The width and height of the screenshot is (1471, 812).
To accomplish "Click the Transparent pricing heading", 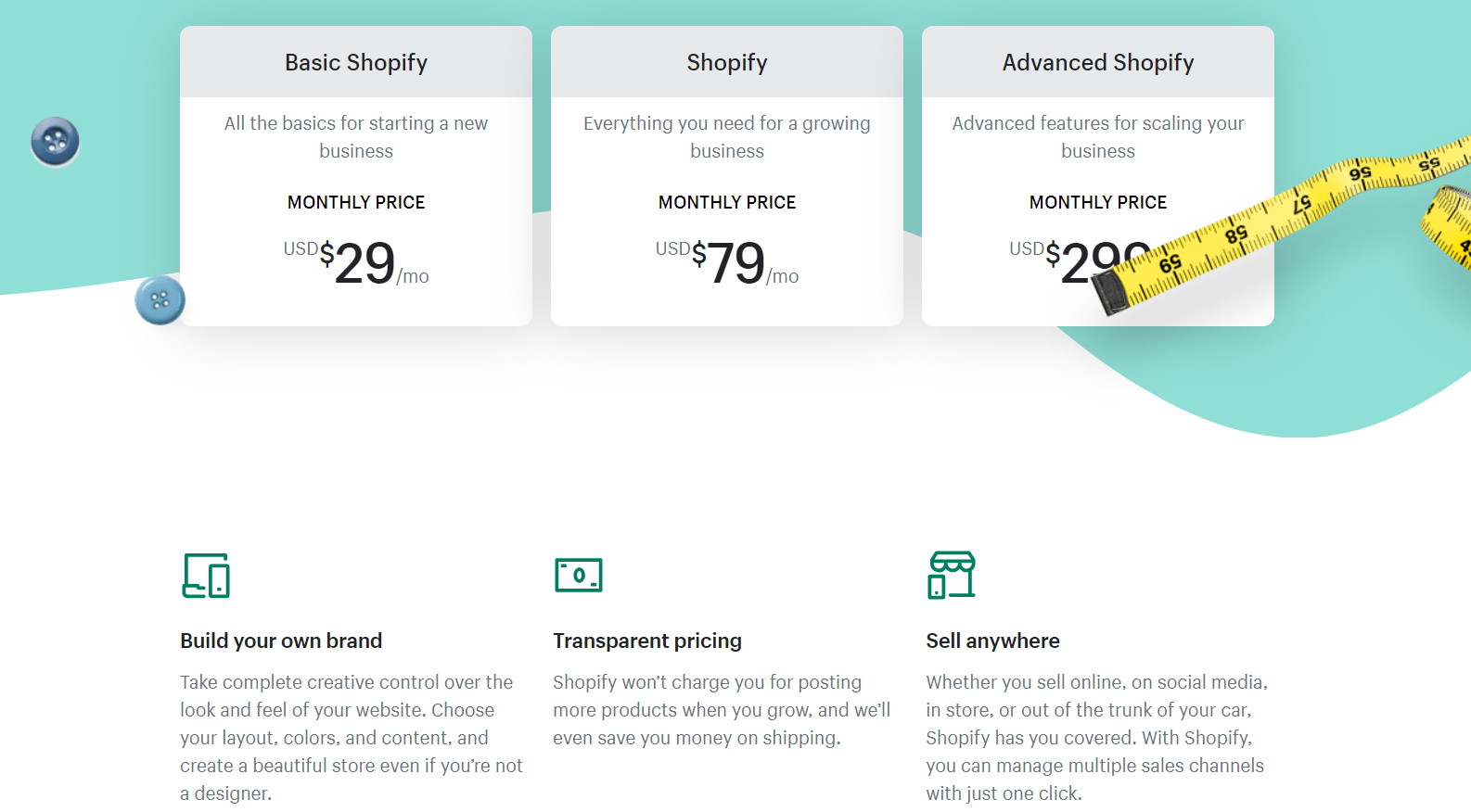I will click(647, 641).
